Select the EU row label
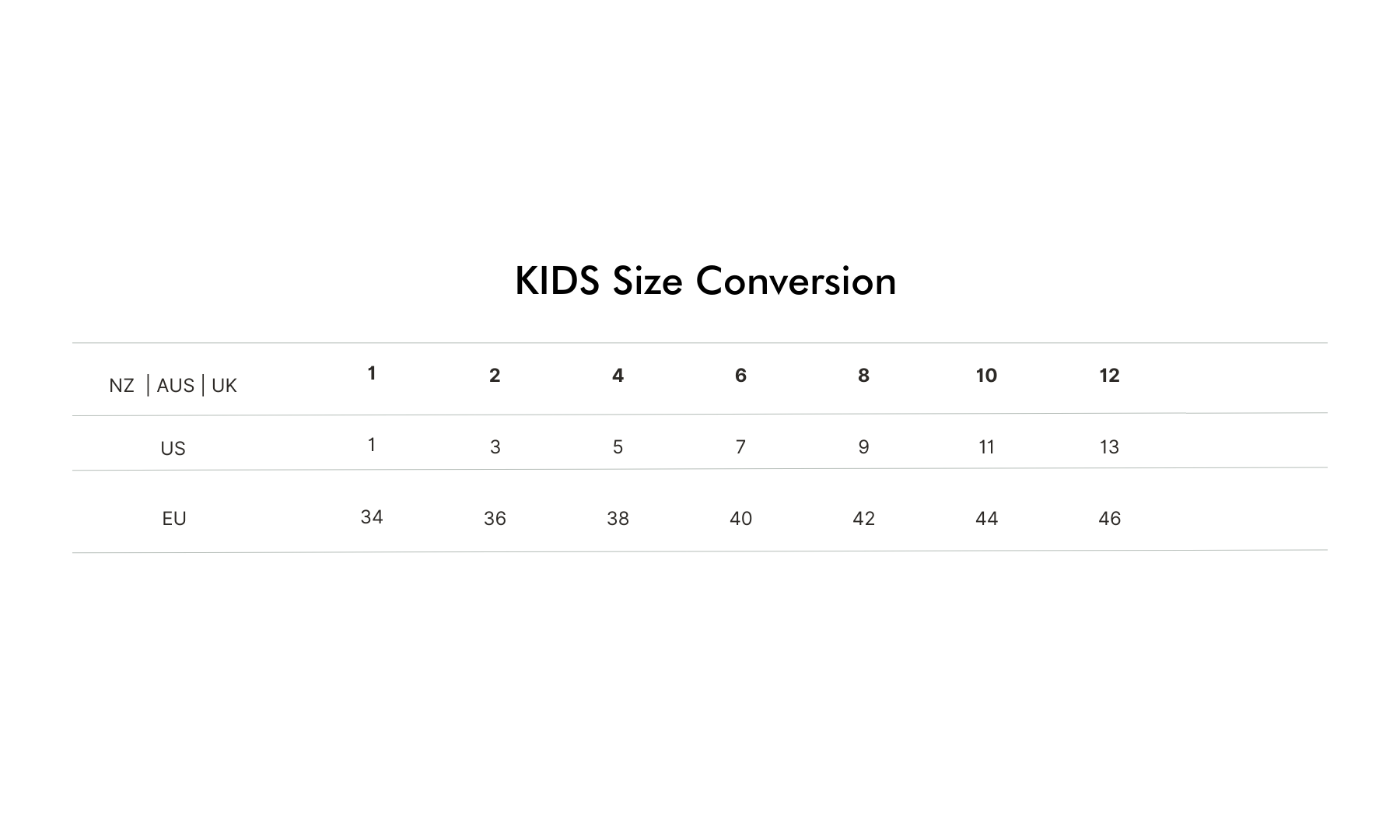 tap(173, 519)
